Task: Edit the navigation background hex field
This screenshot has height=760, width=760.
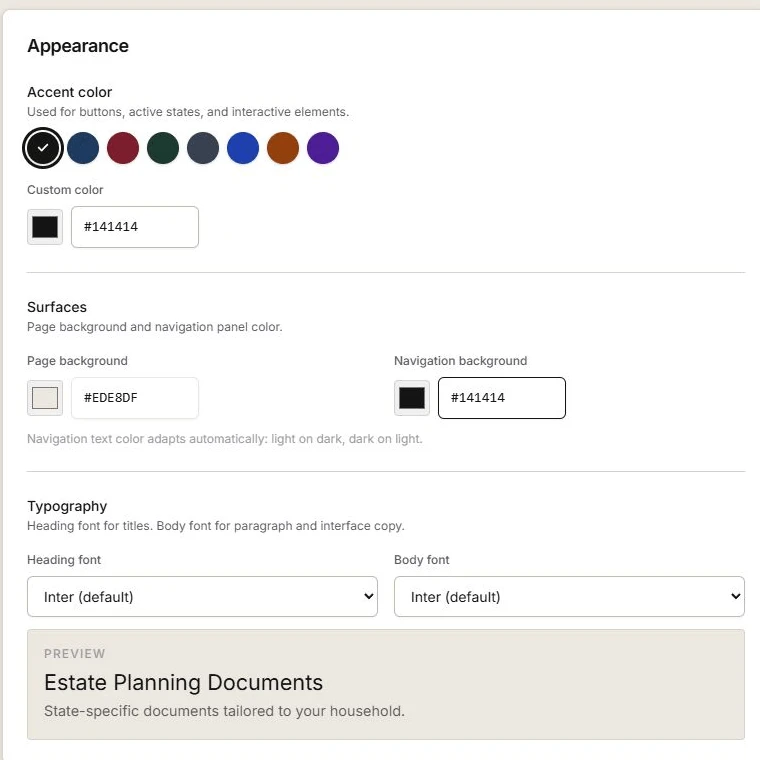Action: [x=502, y=398]
